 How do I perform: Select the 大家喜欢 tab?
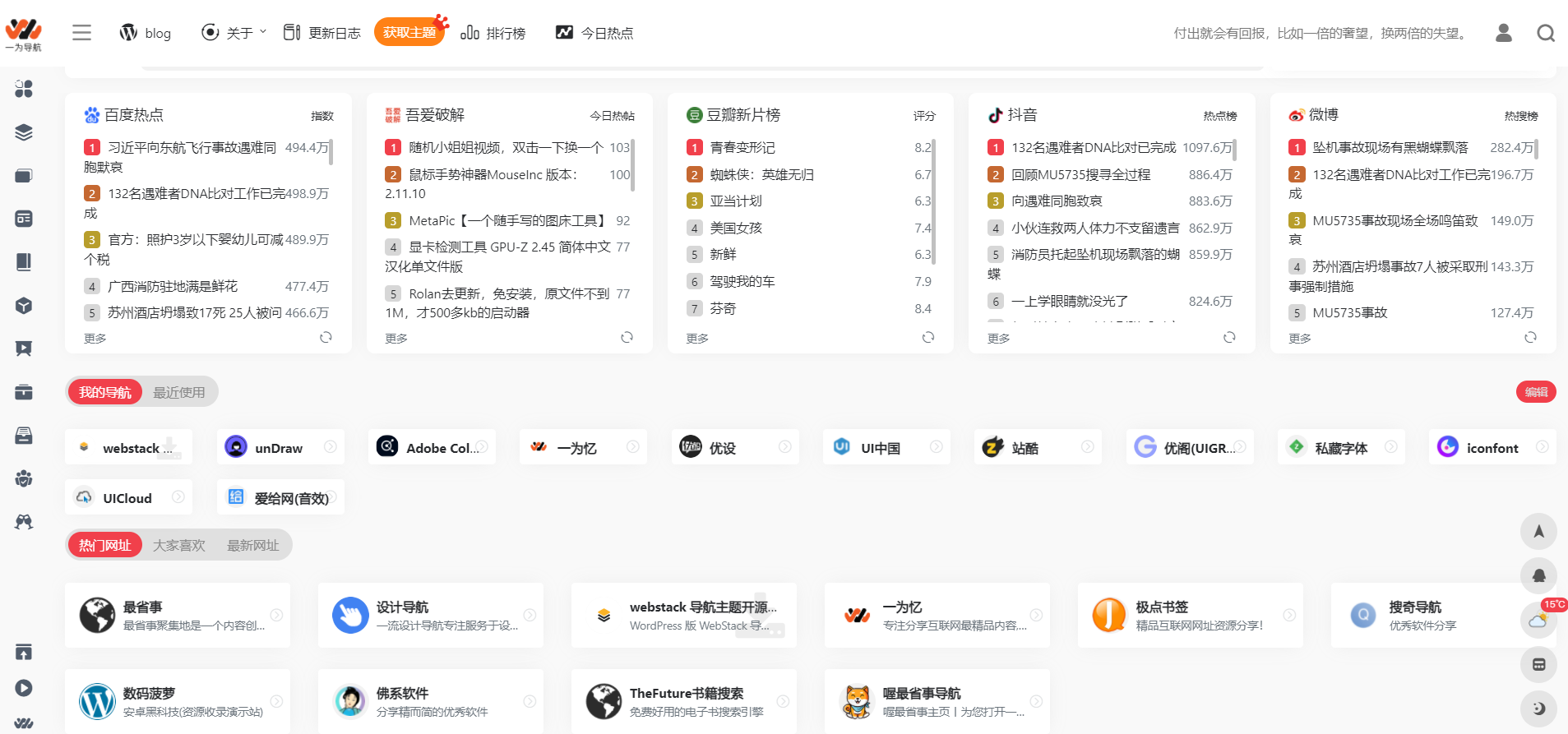tap(179, 545)
